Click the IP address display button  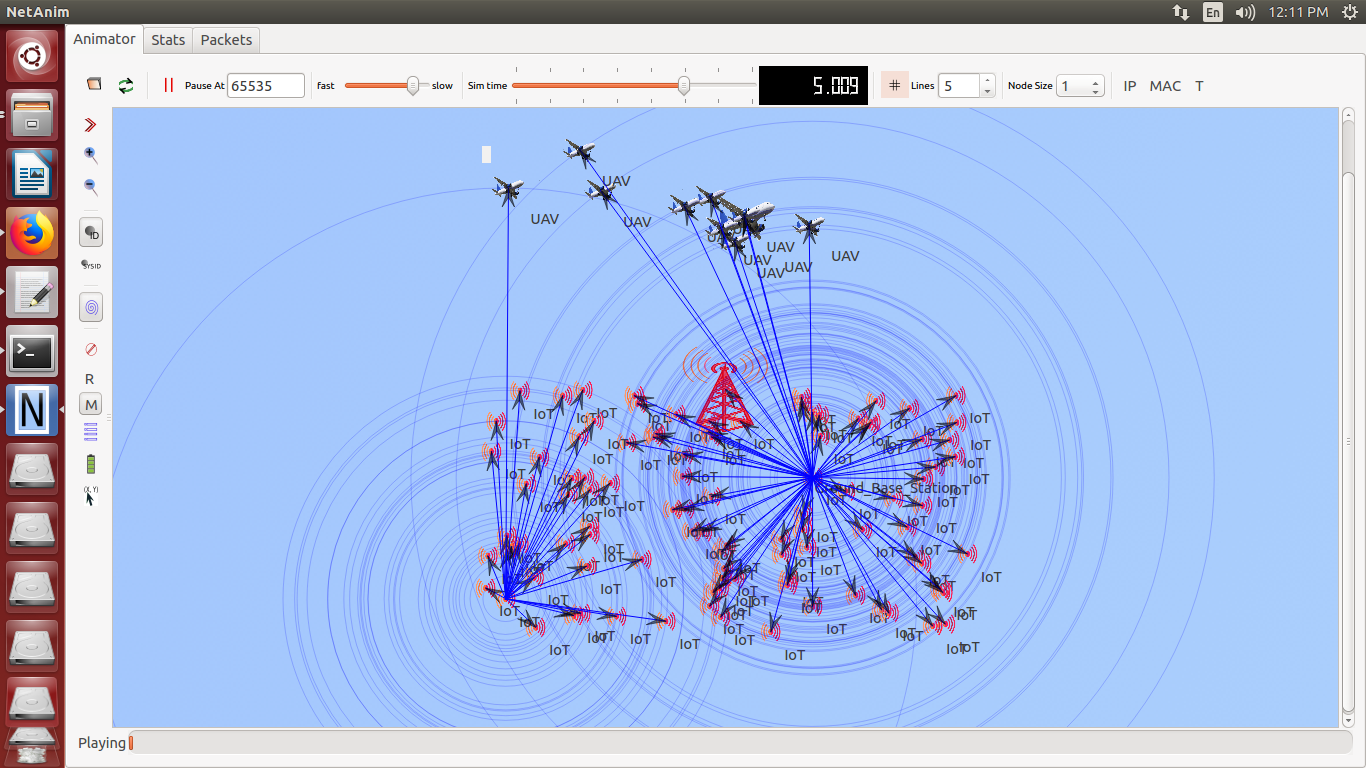[1130, 86]
